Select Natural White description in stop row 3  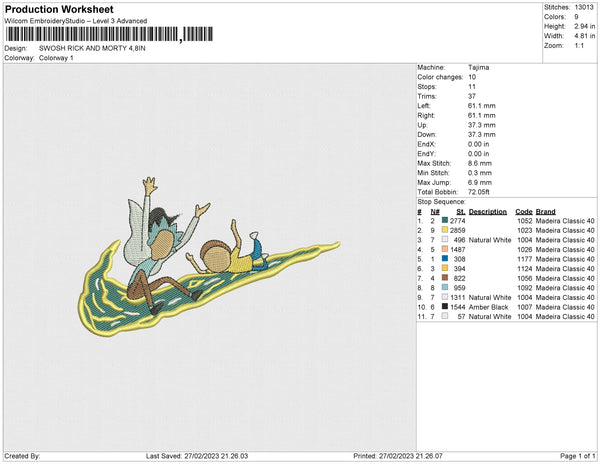click(490, 240)
